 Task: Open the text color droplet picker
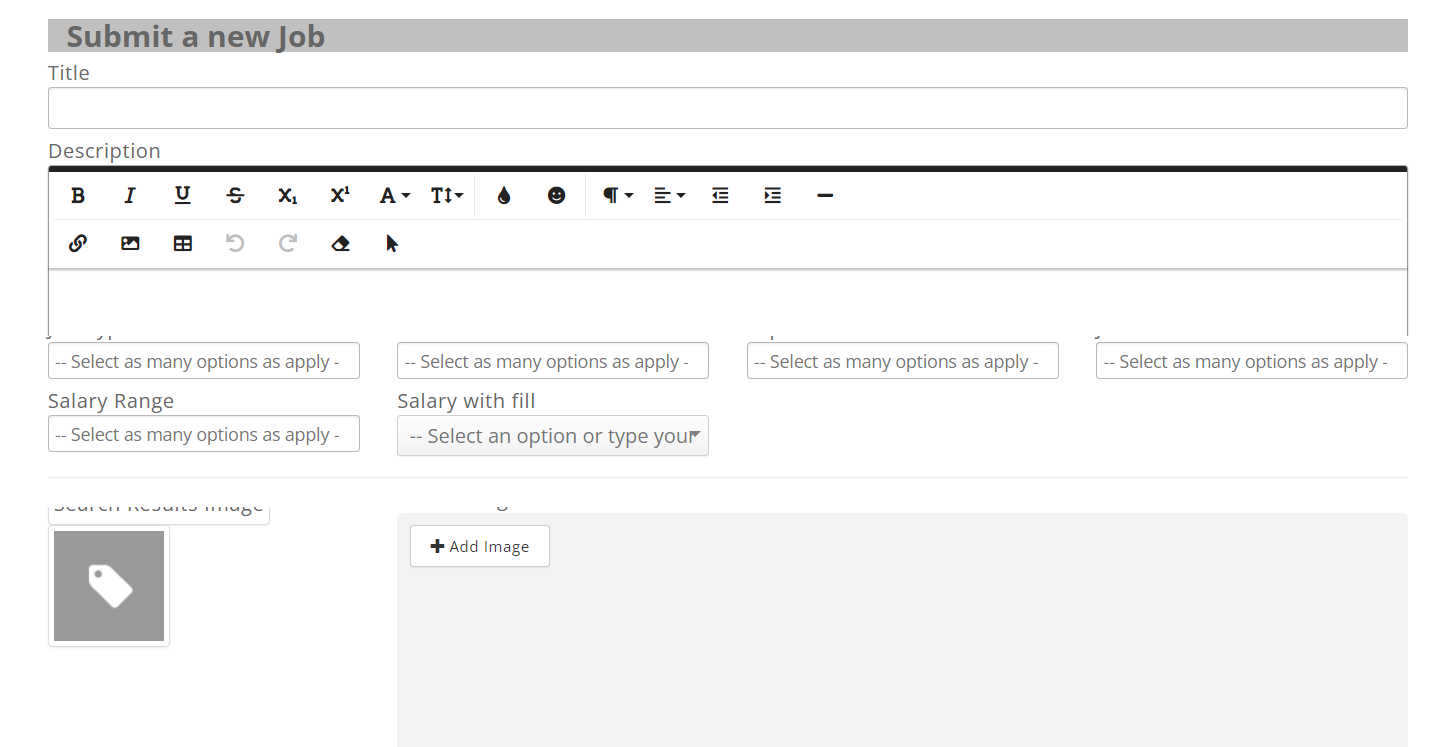[x=504, y=196]
